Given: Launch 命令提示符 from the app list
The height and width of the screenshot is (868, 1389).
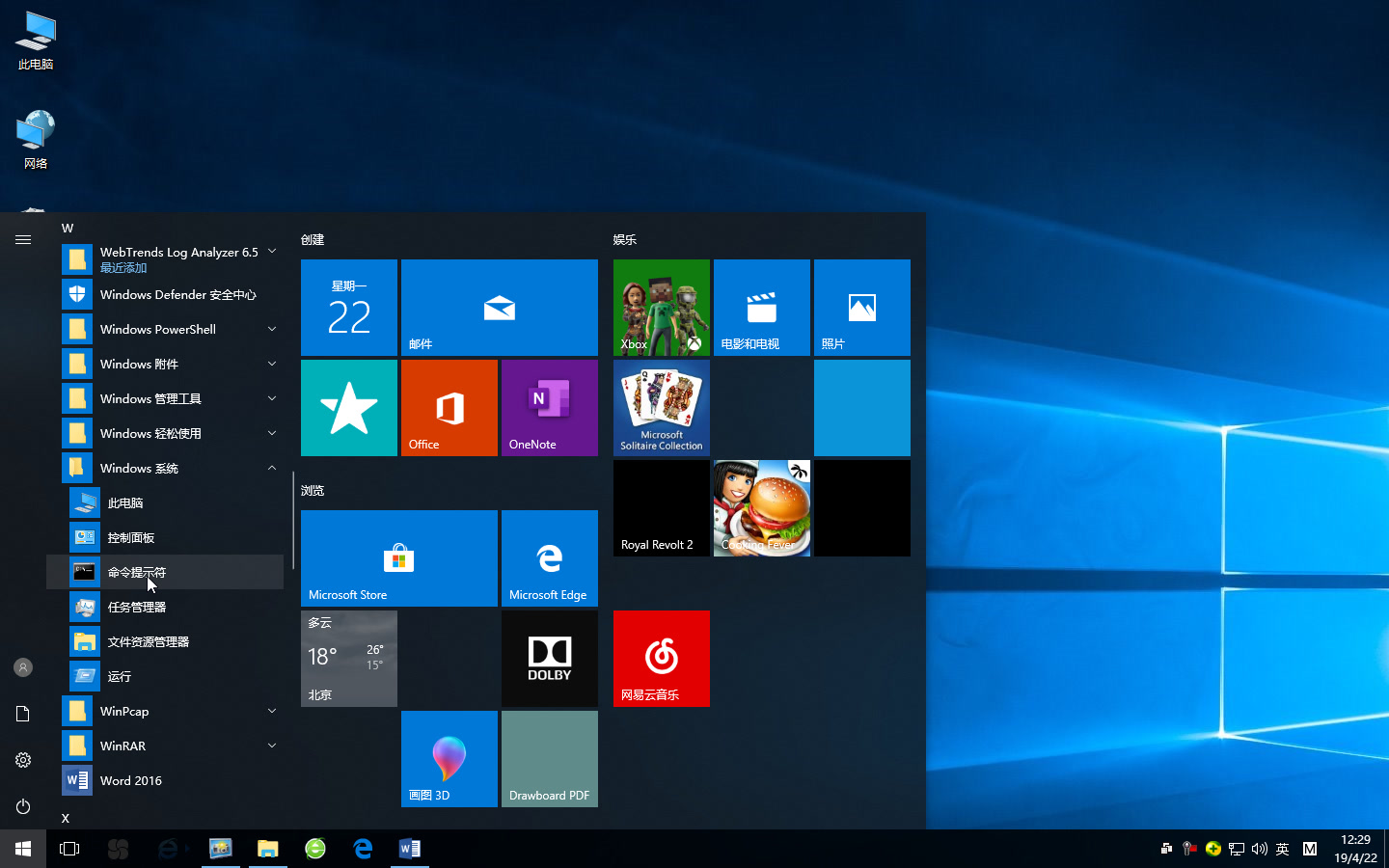Looking at the screenshot, I should tap(165, 572).
